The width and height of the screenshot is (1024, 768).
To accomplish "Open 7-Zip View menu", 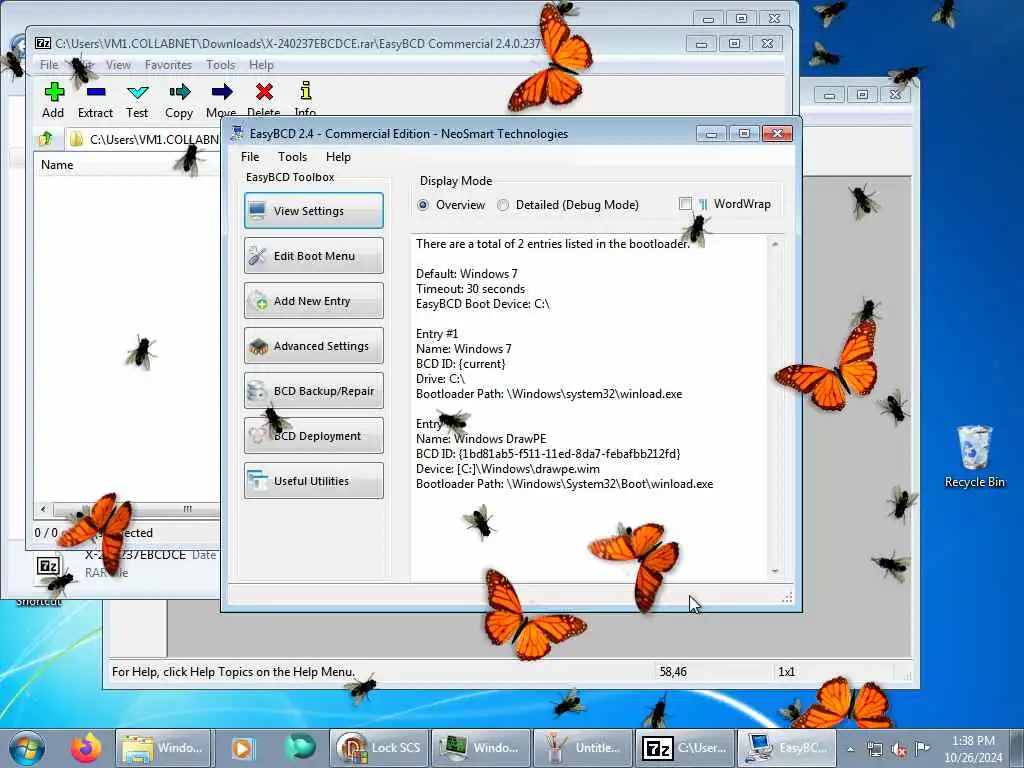I will point(118,65).
